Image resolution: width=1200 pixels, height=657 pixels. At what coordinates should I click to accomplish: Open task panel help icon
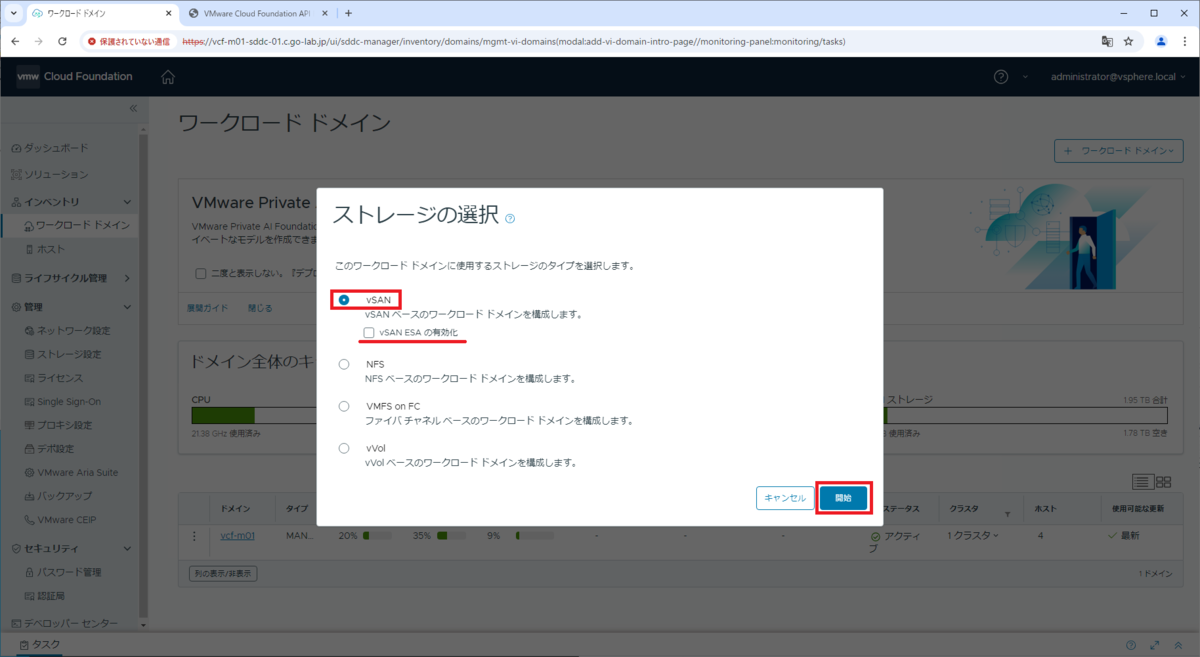[x=1131, y=645]
